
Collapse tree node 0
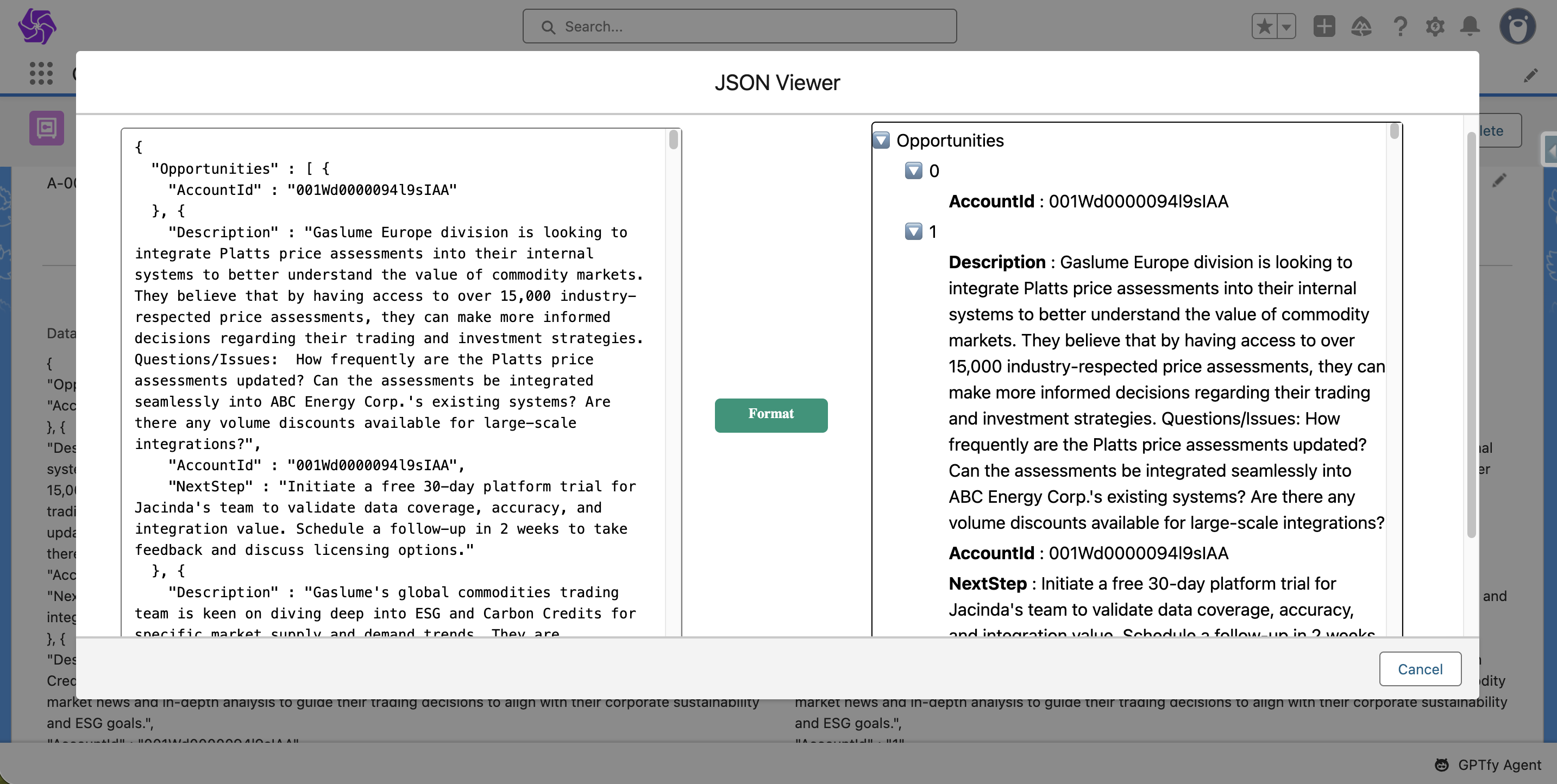[913, 171]
